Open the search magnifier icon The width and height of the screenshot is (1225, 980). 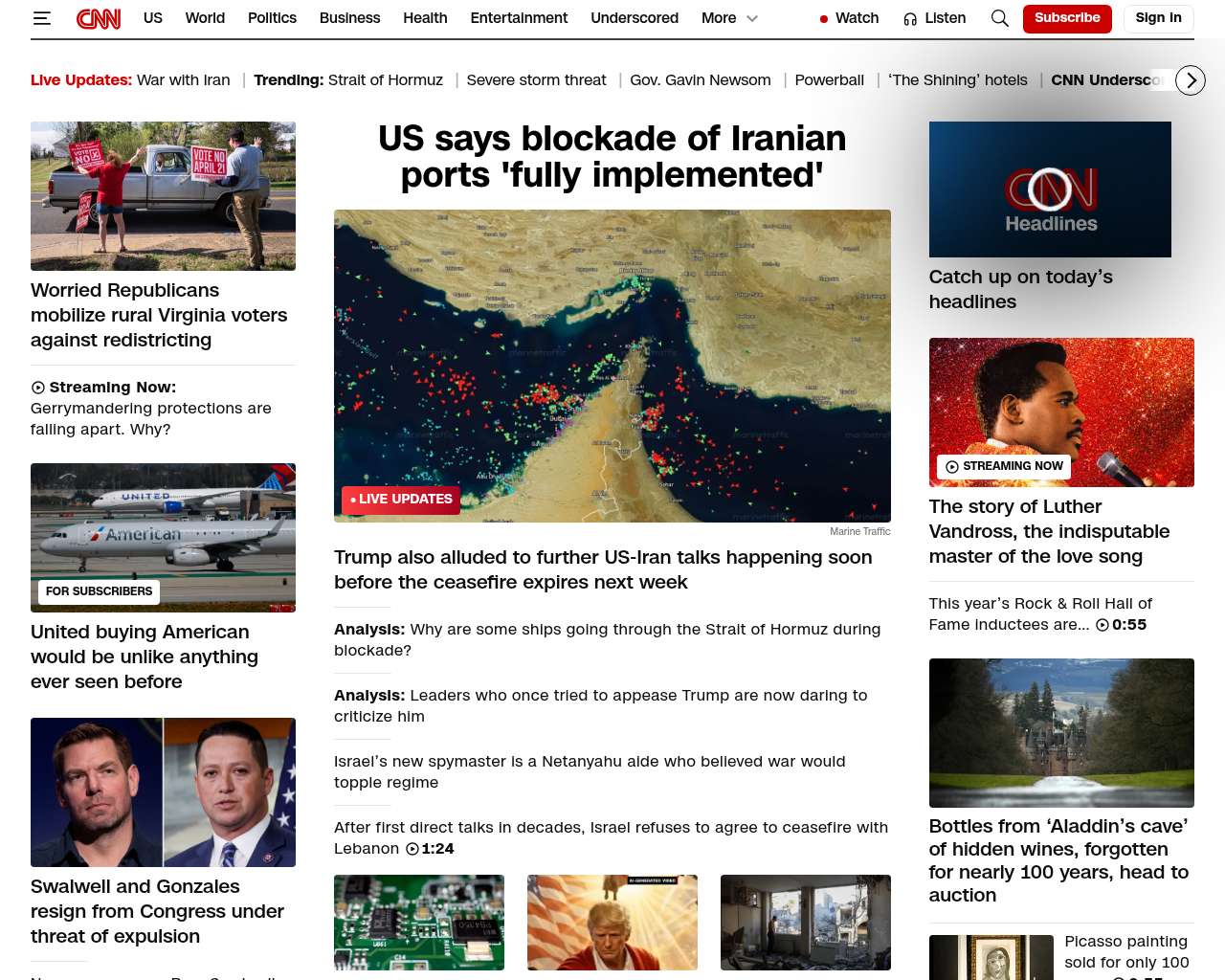pos(1000,18)
